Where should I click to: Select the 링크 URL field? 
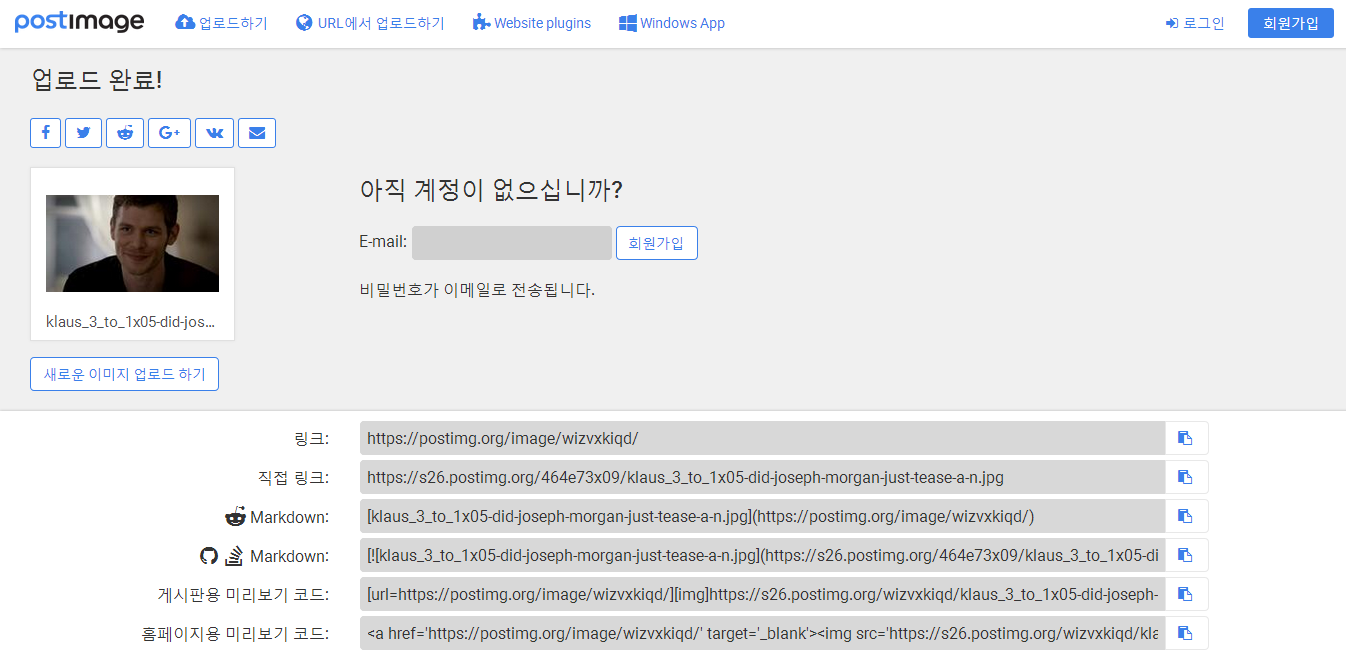(763, 438)
